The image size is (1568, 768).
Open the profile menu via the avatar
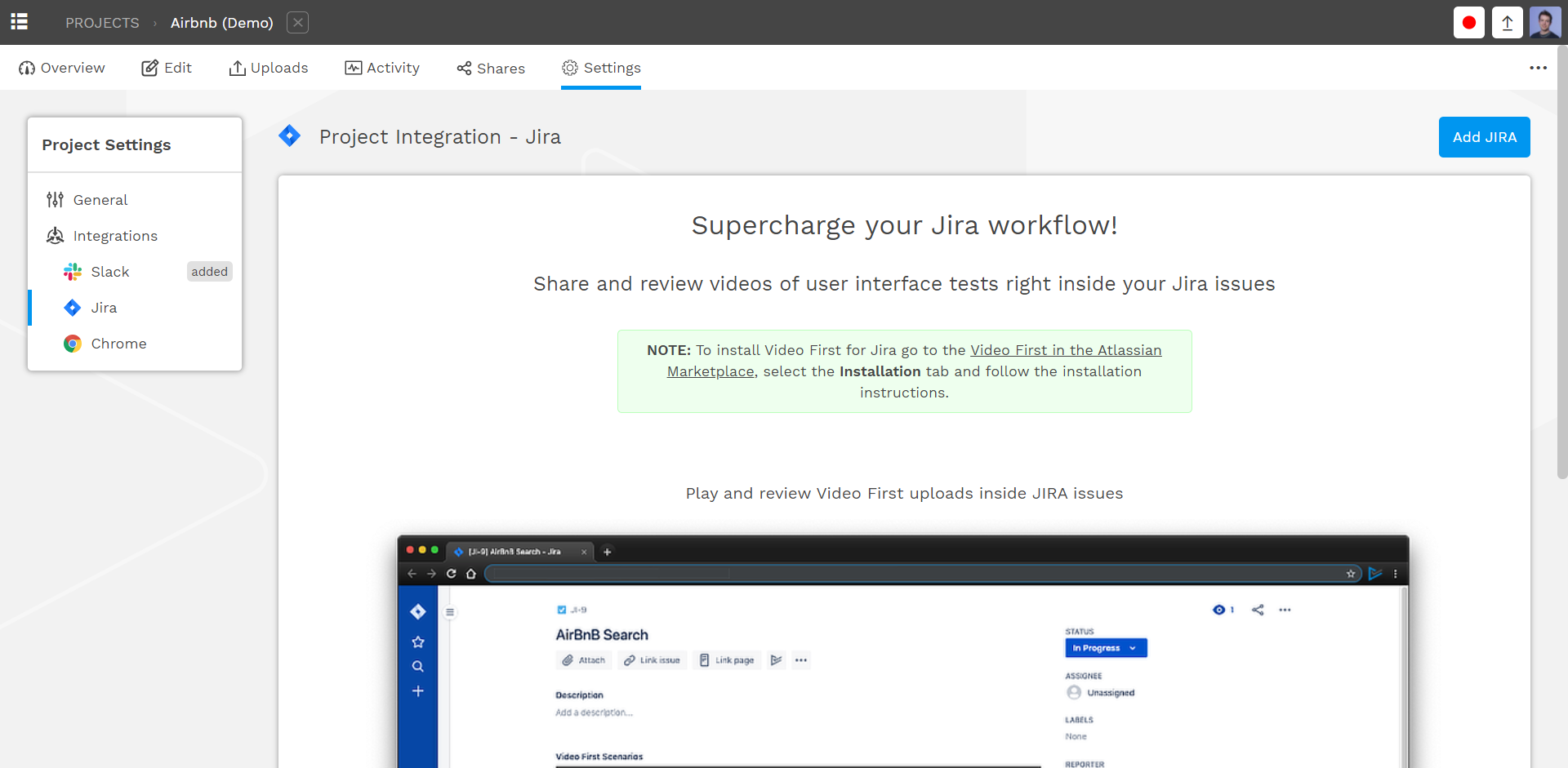pyautogui.click(x=1546, y=22)
